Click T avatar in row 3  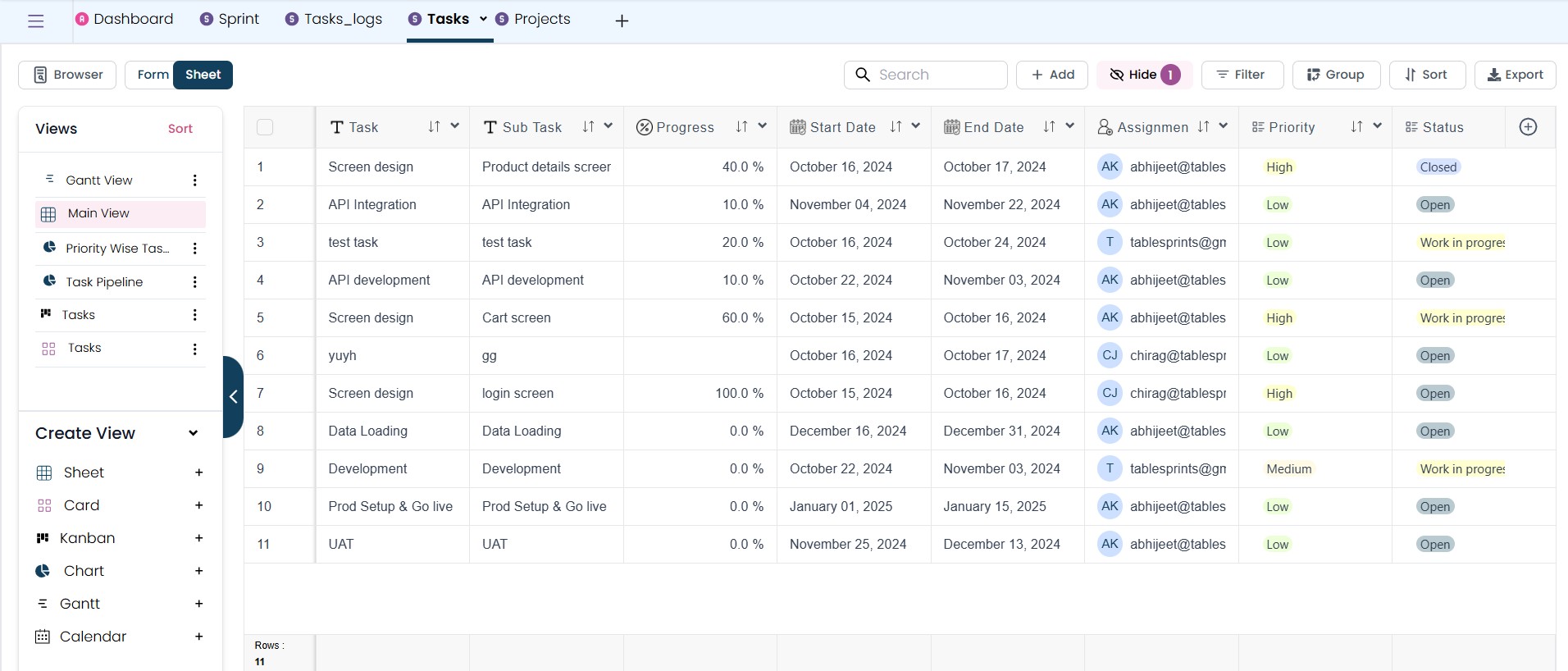(1110, 242)
